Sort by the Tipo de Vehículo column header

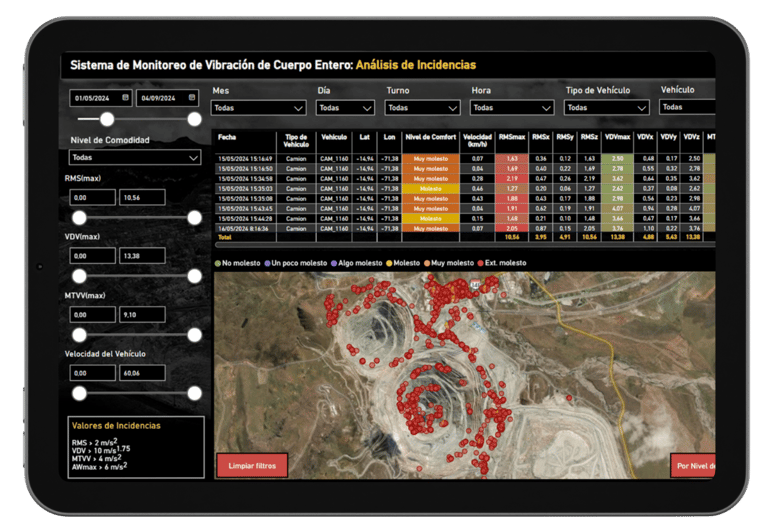pos(296,141)
